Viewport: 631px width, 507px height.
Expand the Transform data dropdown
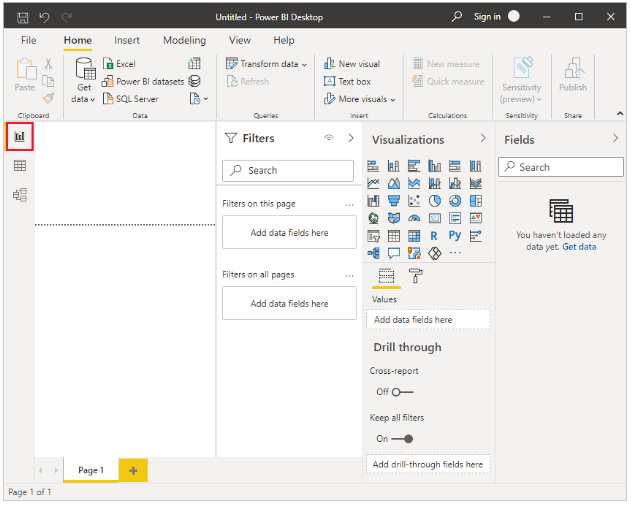click(305, 64)
